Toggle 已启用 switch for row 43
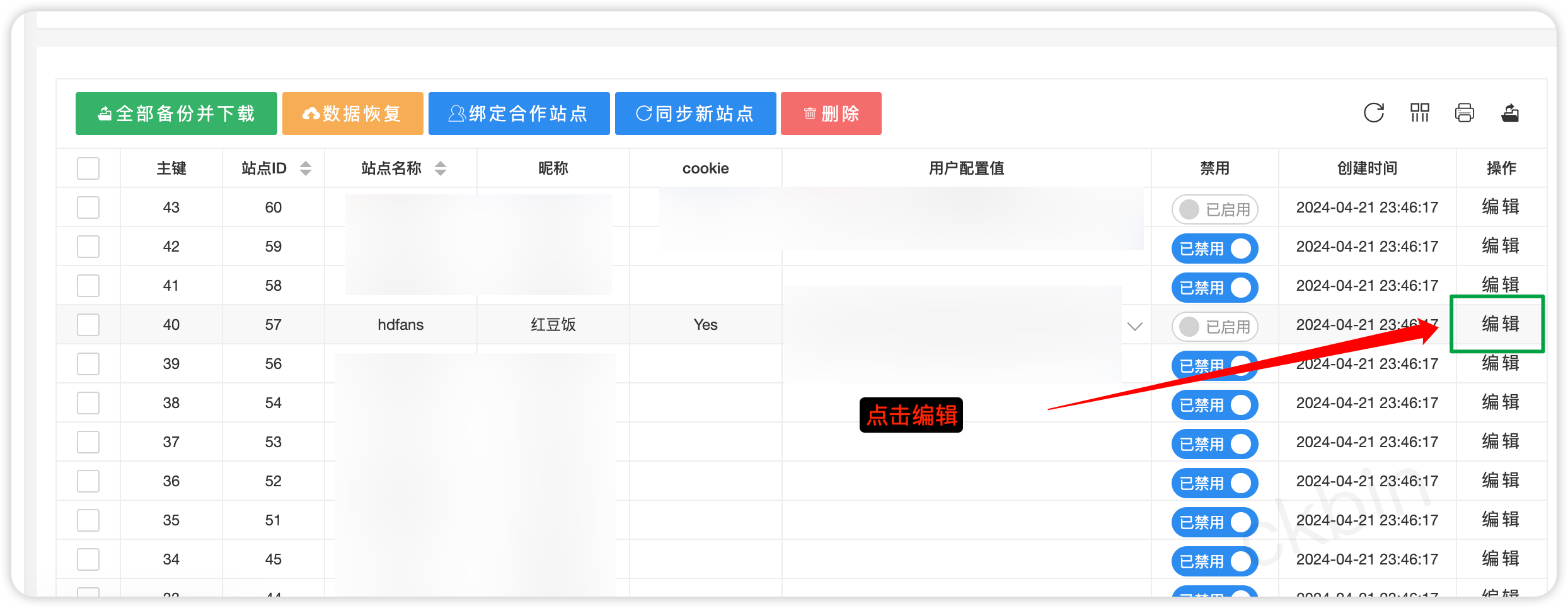 (x=1215, y=209)
